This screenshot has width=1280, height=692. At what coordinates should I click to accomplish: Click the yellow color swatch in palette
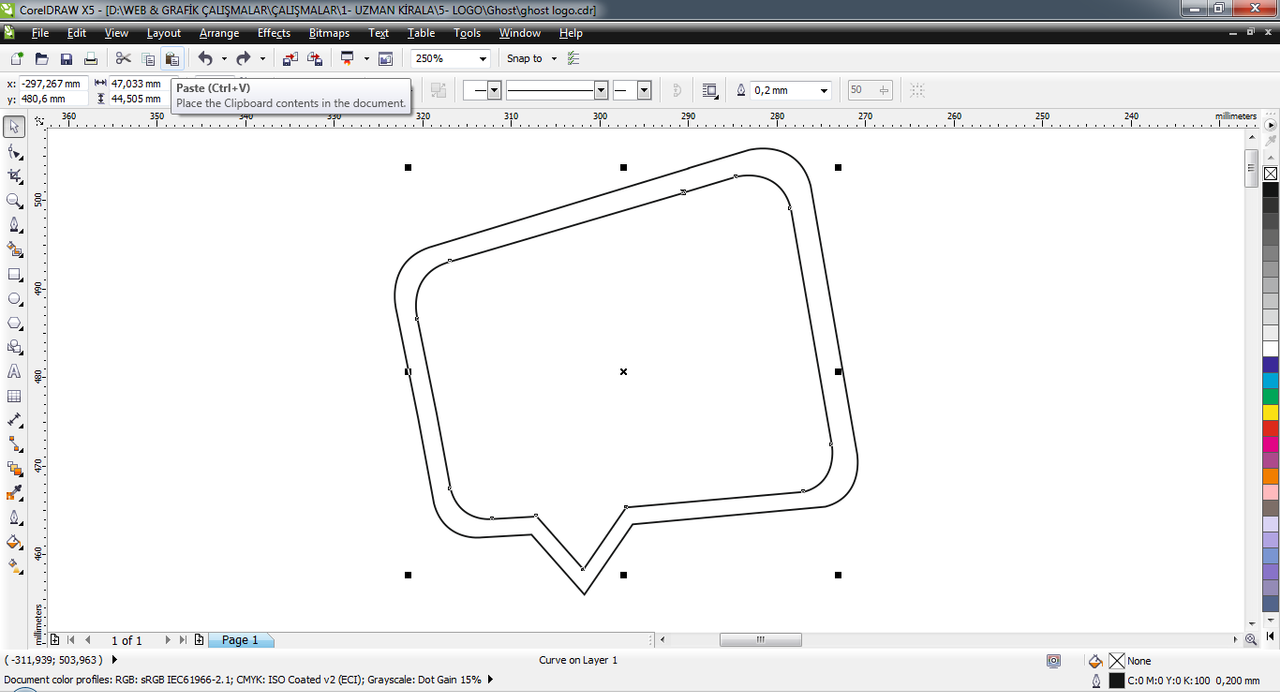pyautogui.click(x=1270, y=412)
